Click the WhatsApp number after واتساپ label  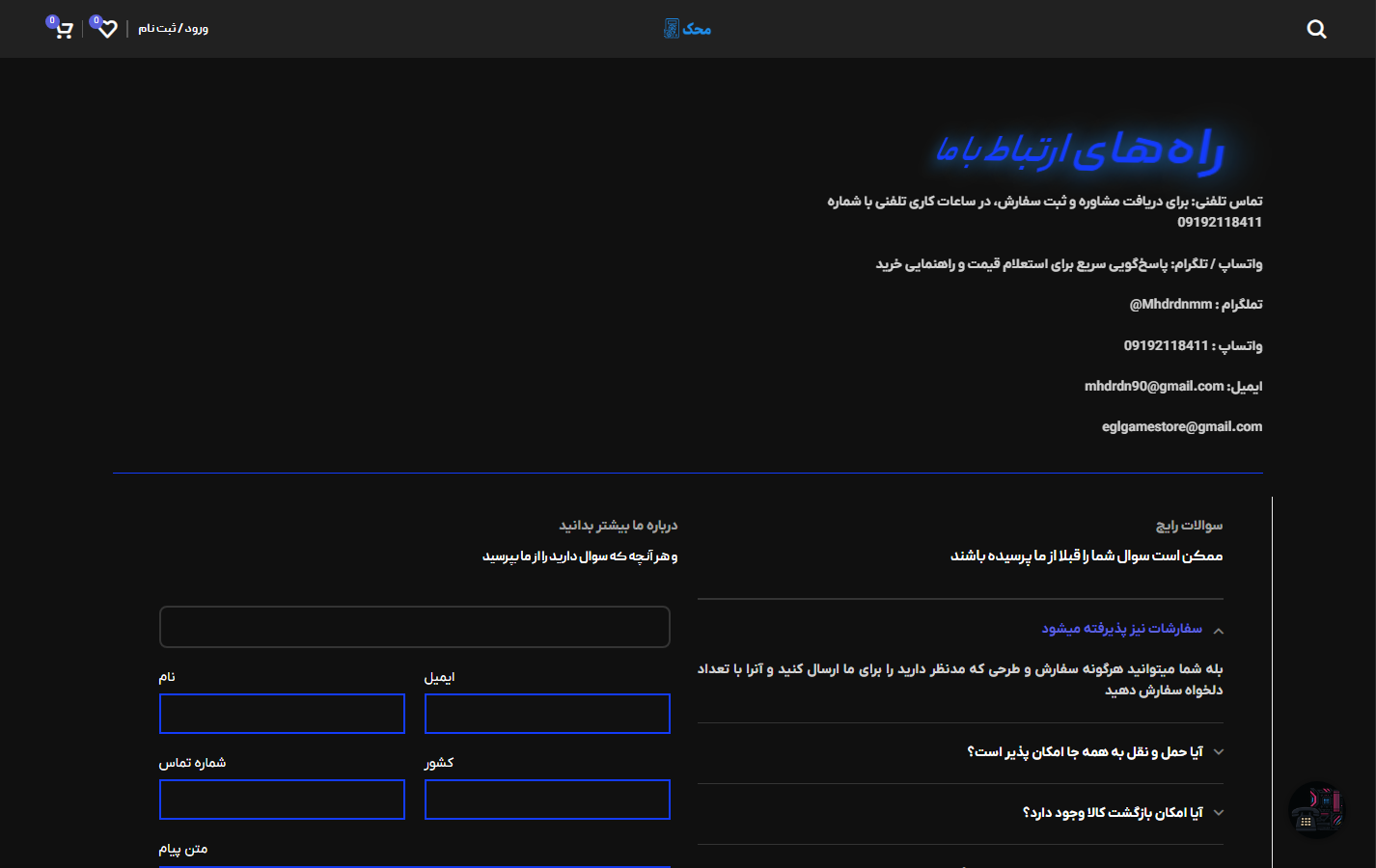[1166, 346]
